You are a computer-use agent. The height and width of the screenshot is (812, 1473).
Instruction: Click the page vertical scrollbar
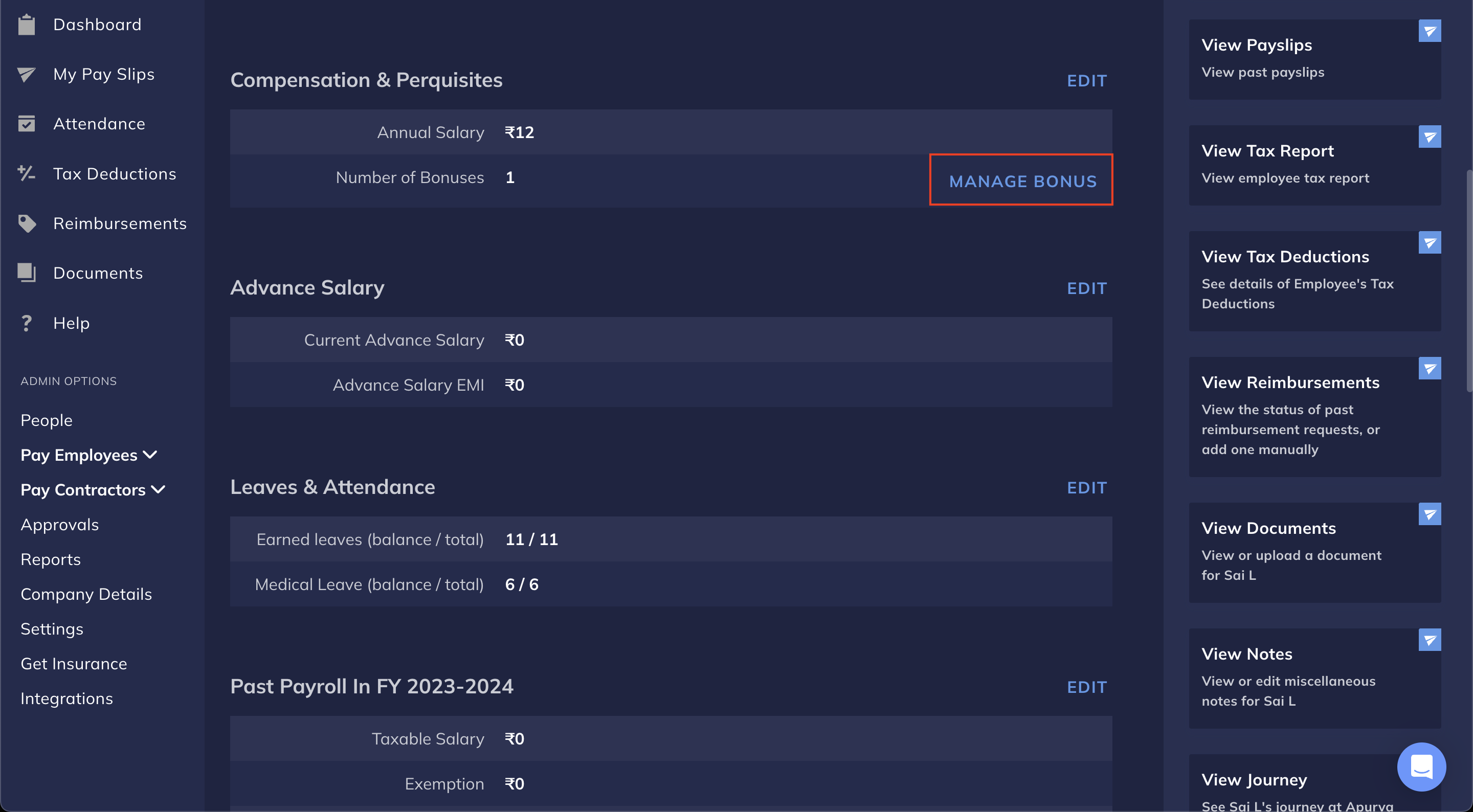click(x=1468, y=280)
